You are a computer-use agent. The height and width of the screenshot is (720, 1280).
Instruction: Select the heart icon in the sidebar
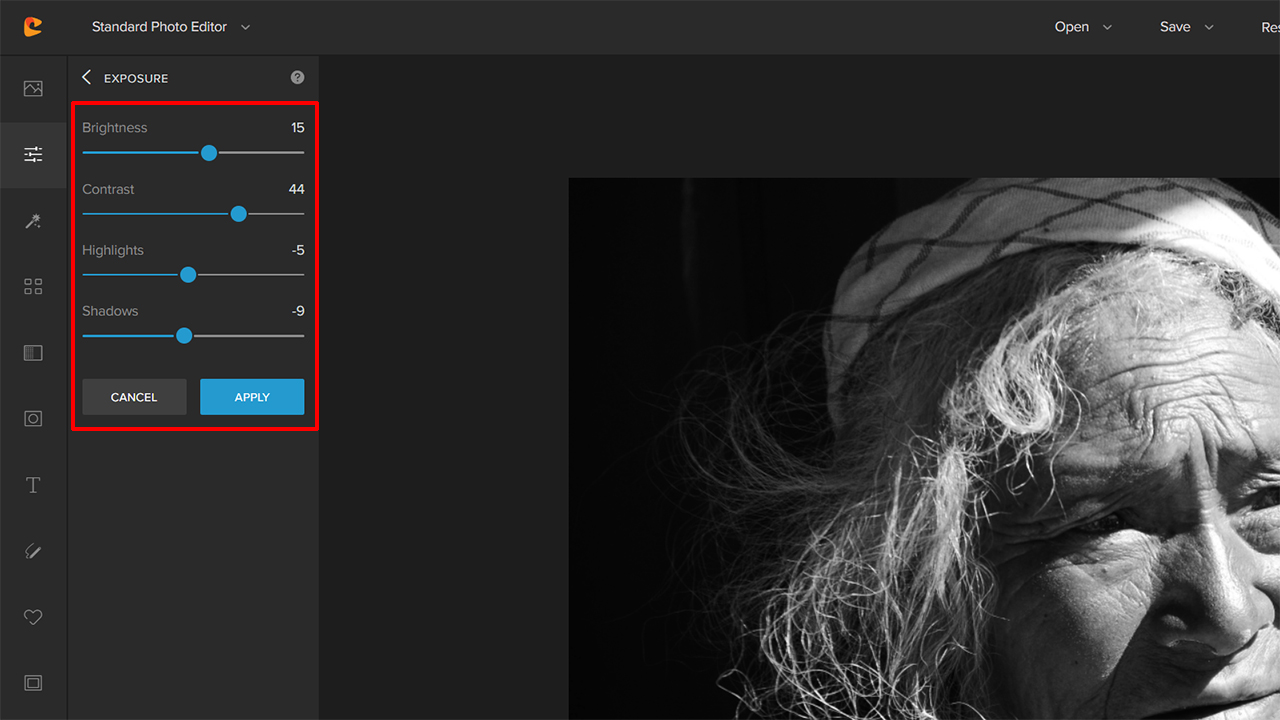pos(33,617)
